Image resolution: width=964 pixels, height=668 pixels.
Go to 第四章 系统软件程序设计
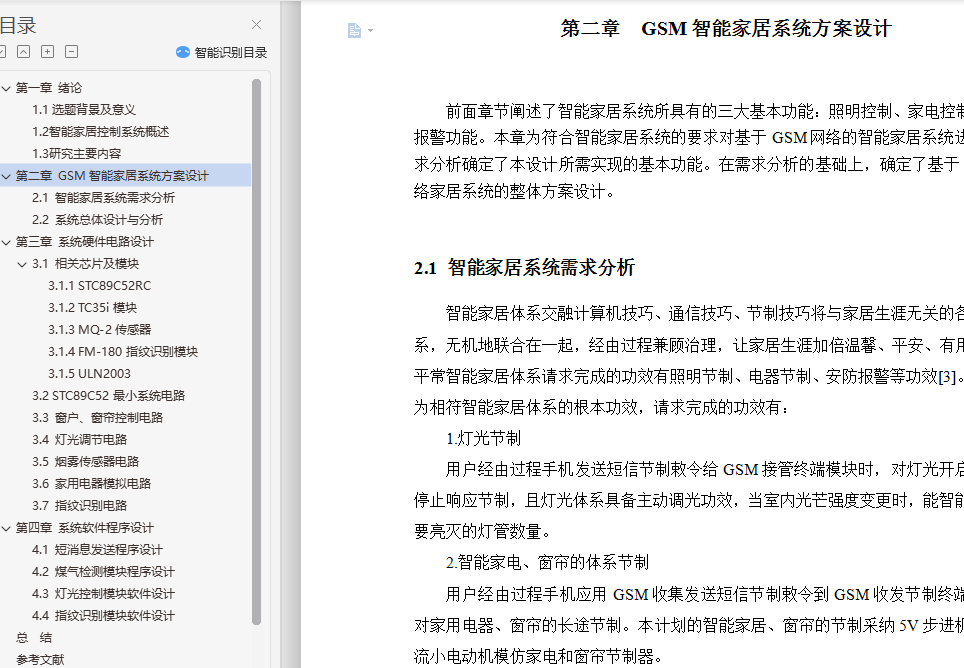pyautogui.click(x=84, y=528)
